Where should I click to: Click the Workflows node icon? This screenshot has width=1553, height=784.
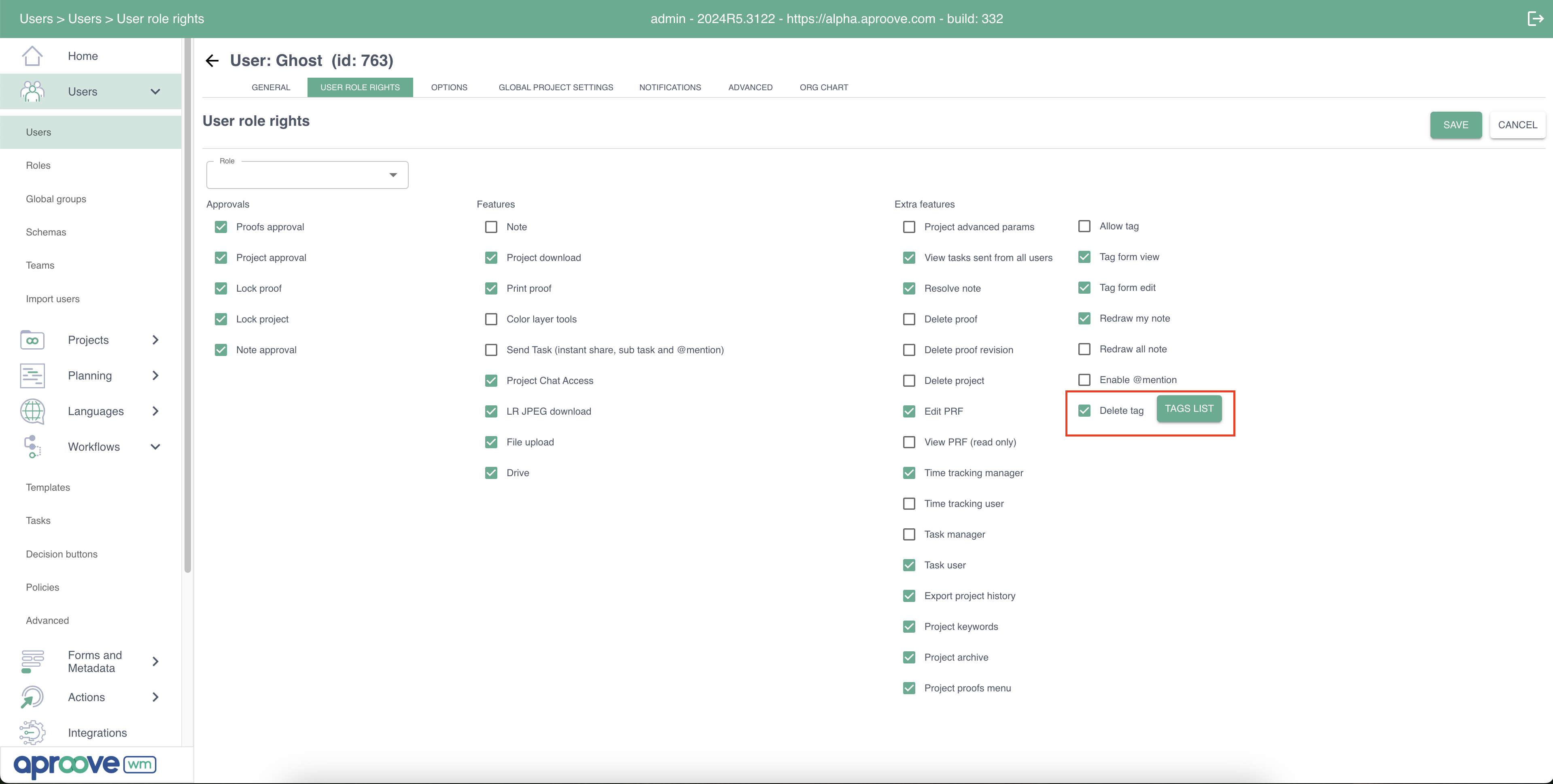(32, 447)
